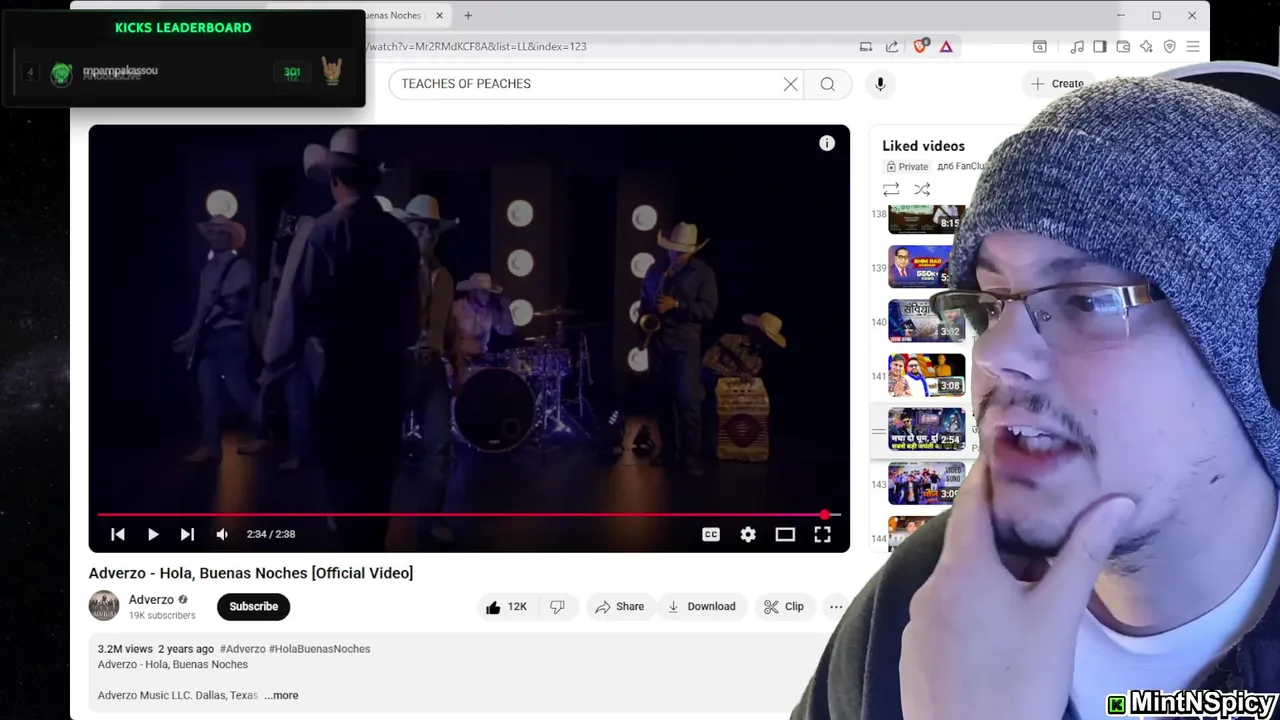Toggle loop playlist in Liked videos

click(x=891, y=189)
